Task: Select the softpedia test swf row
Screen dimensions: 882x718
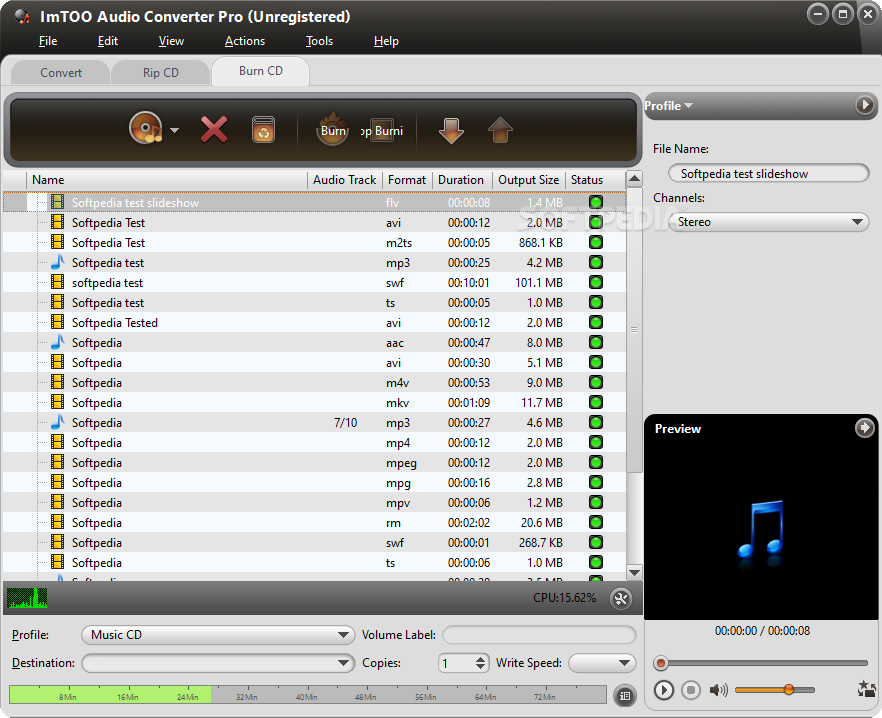Action: 314,282
